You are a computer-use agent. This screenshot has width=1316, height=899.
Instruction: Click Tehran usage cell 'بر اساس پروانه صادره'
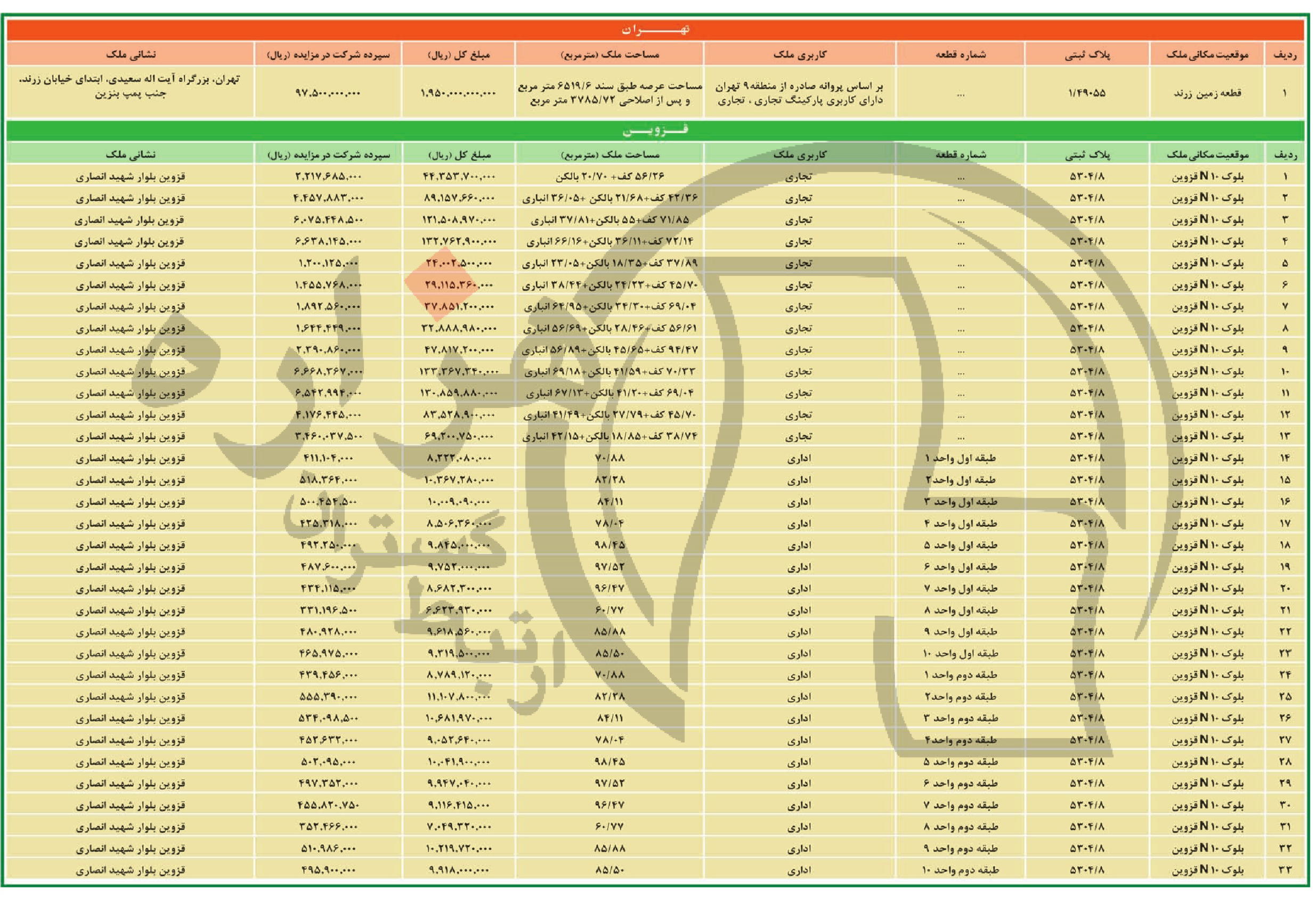800,93
